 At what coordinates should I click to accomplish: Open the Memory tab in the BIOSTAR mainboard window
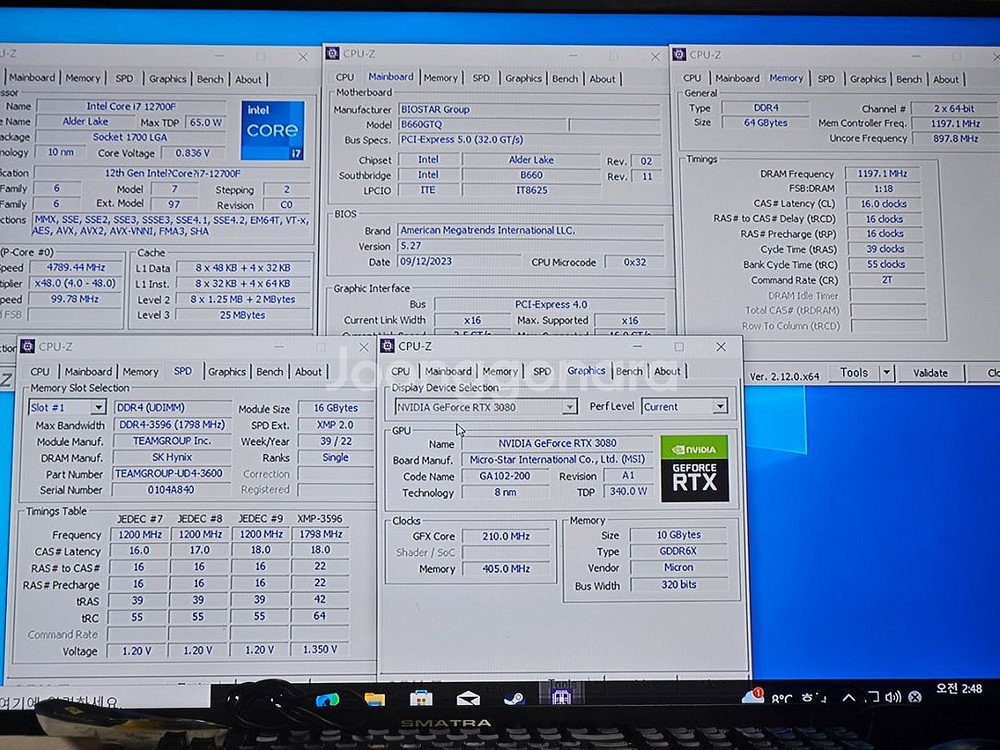pos(441,78)
